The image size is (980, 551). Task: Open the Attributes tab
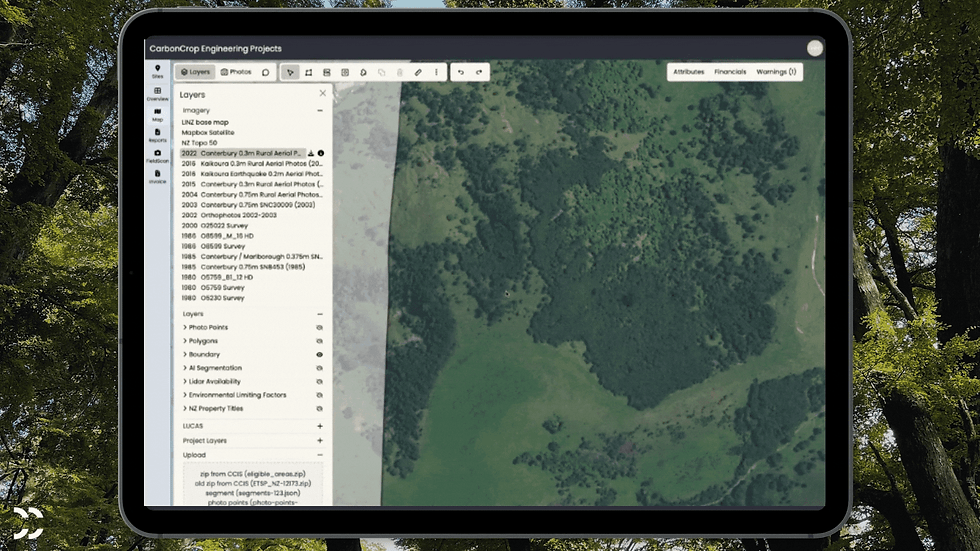click(689, 72)
